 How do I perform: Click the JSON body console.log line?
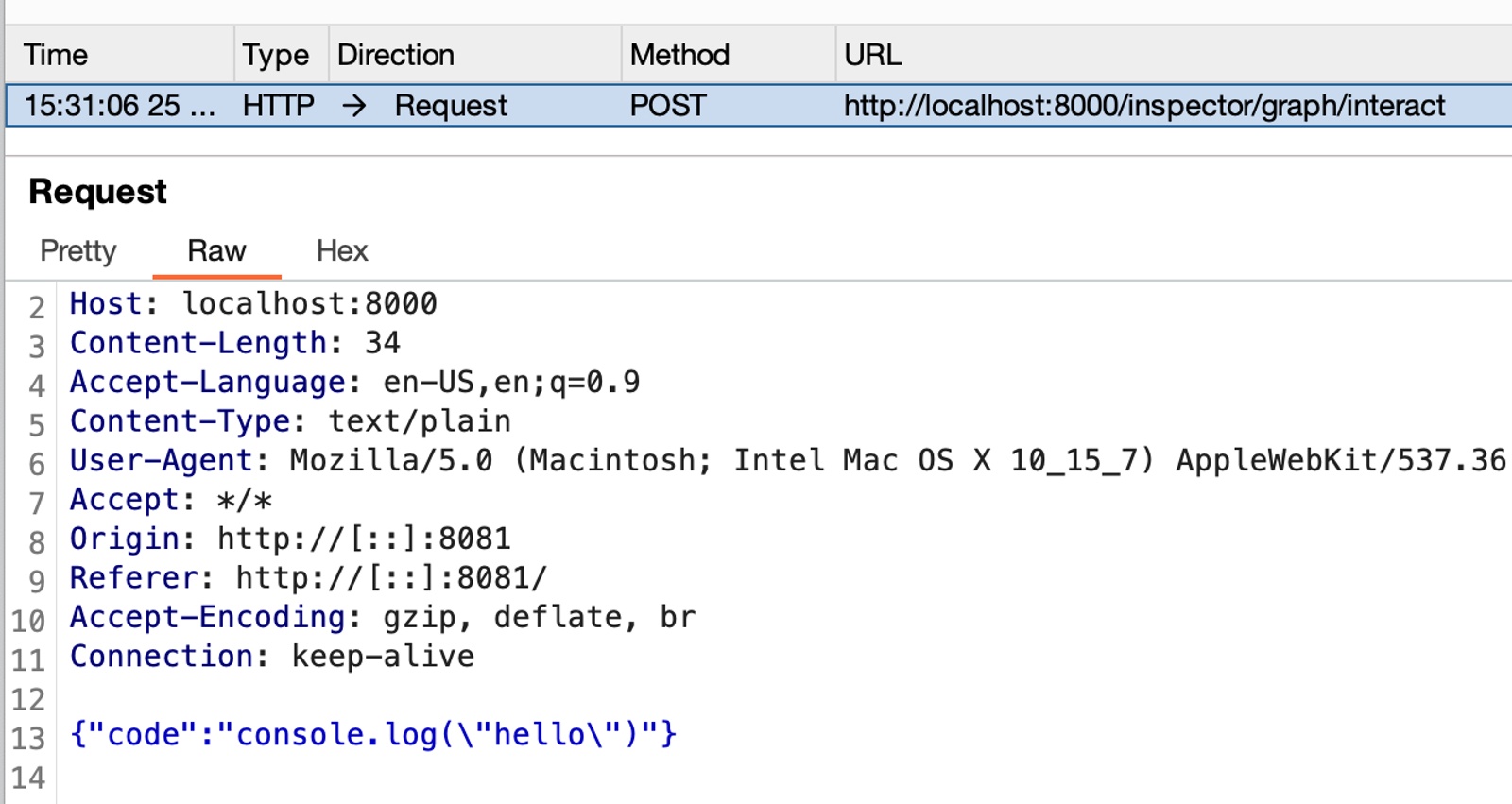point(373,734)
